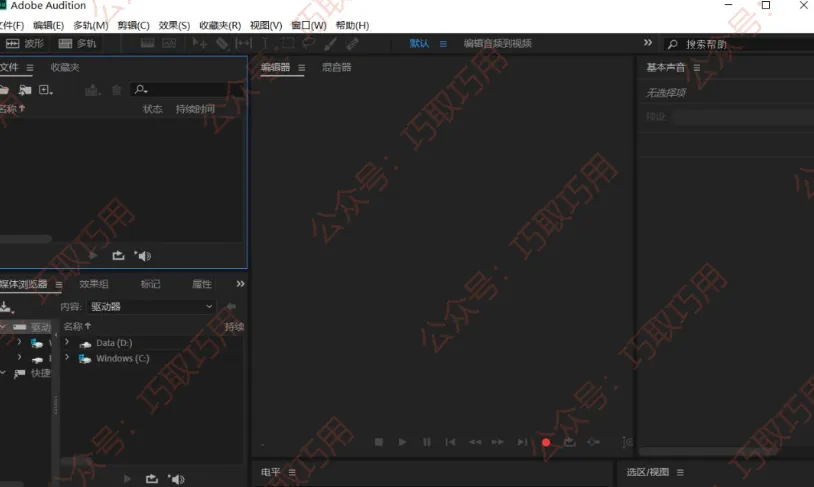The height and width of the screenshot is (487, 814).
Task: Click the Import File icon
Action: click(x=25, y=90)
